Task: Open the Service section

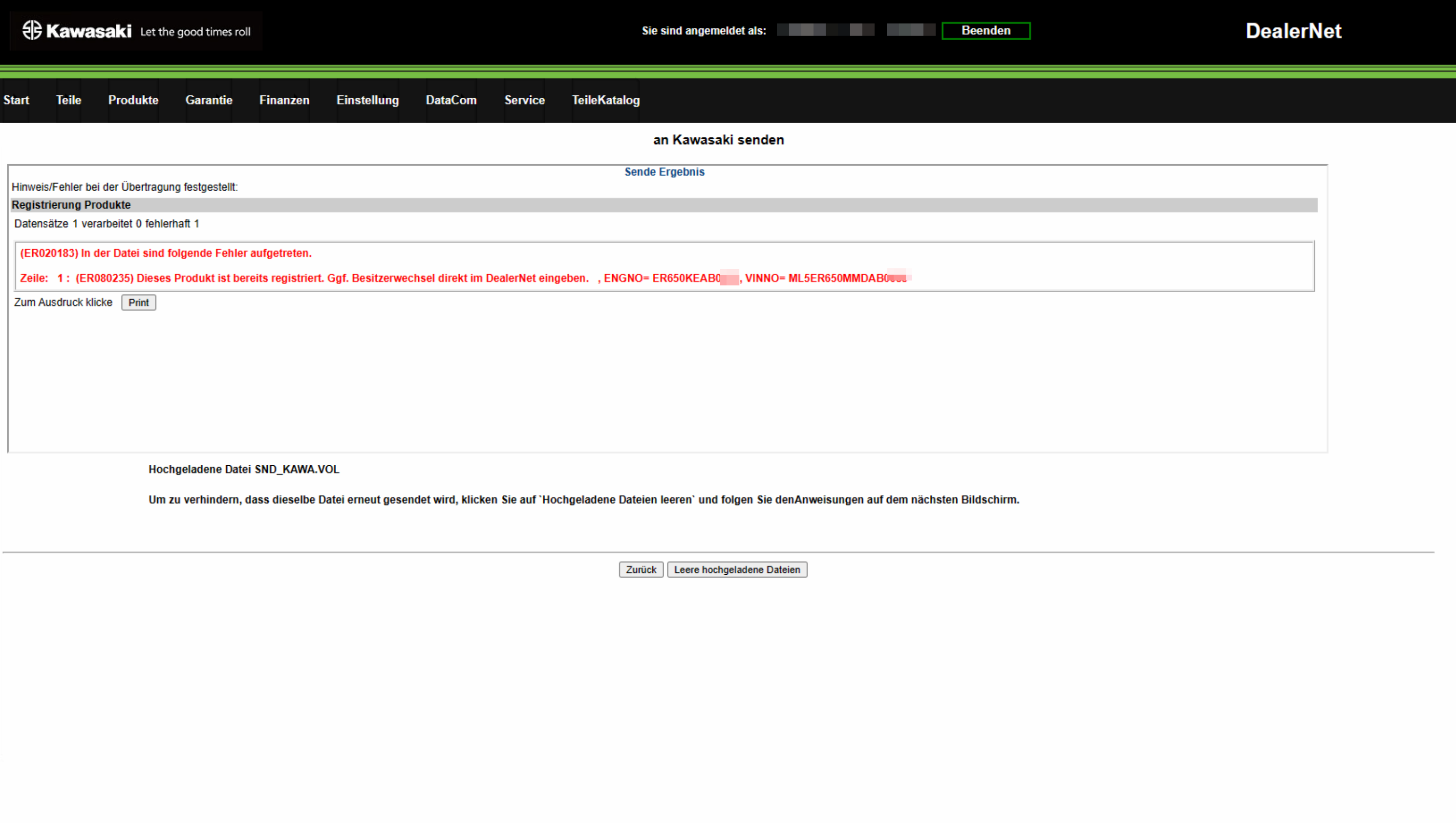Action: pos(525,100)
